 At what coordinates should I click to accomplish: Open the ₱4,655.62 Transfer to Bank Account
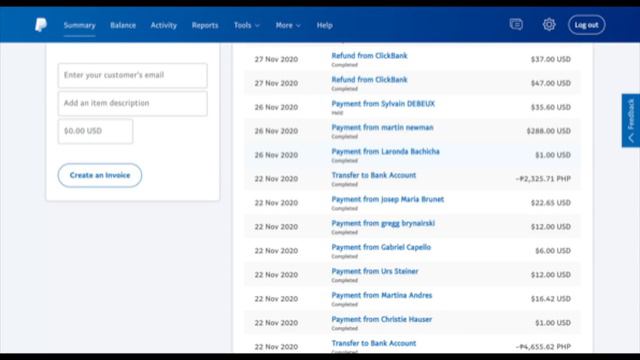click(x=373, y=343)
